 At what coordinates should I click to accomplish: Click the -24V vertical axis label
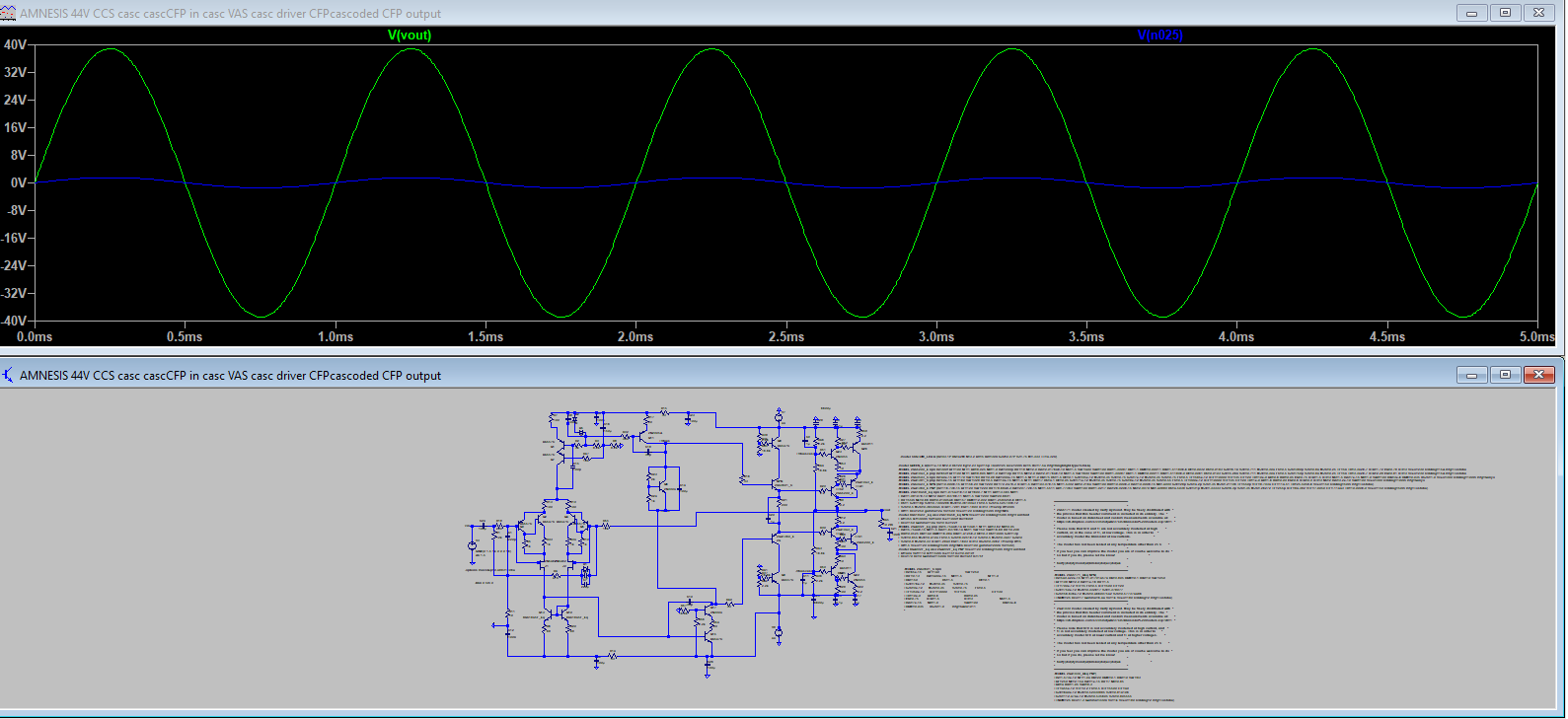(14, 265)
